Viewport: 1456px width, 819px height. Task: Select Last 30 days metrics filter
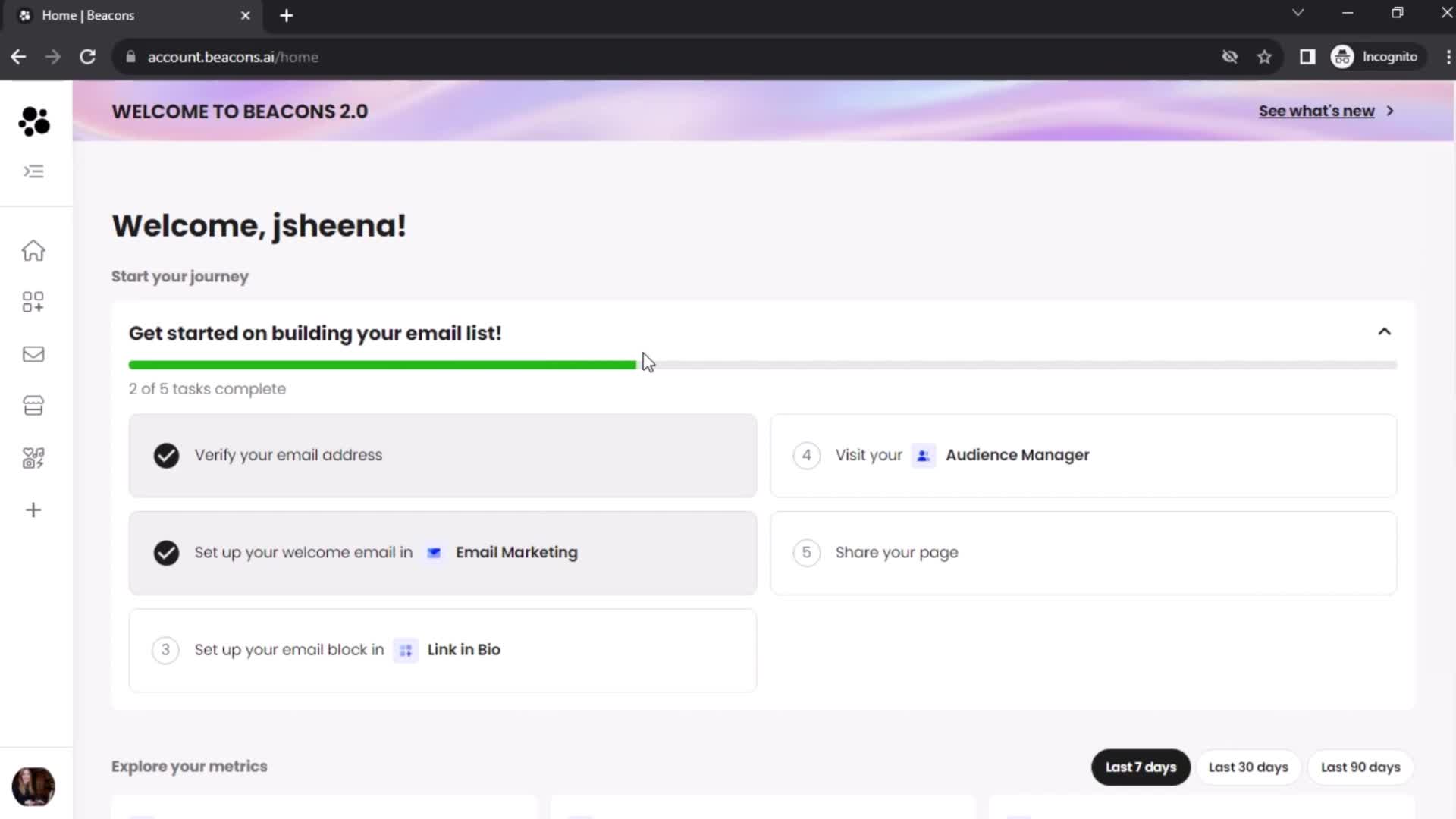[1248, 767]
